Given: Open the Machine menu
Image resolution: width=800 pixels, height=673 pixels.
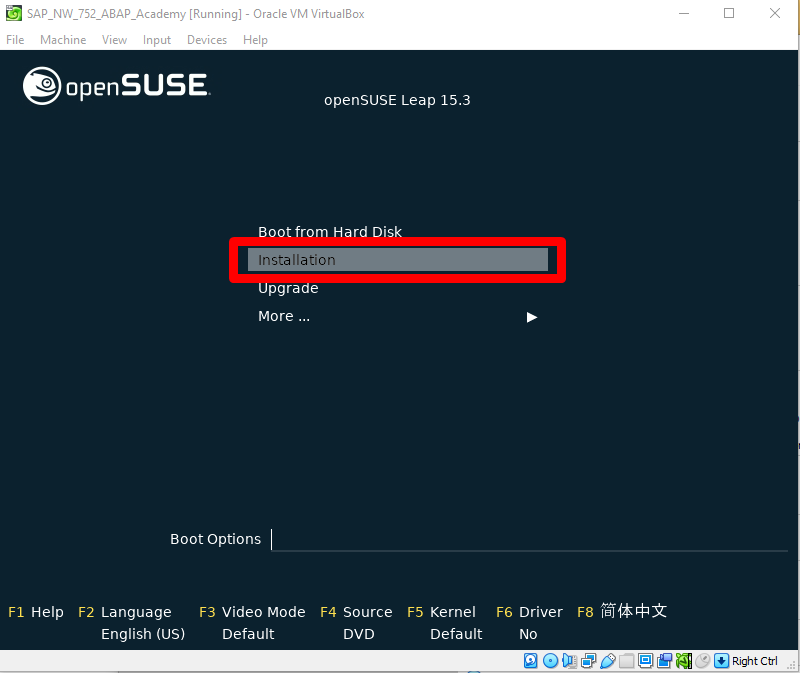Looking at the screenshot, I should (63, 40).
